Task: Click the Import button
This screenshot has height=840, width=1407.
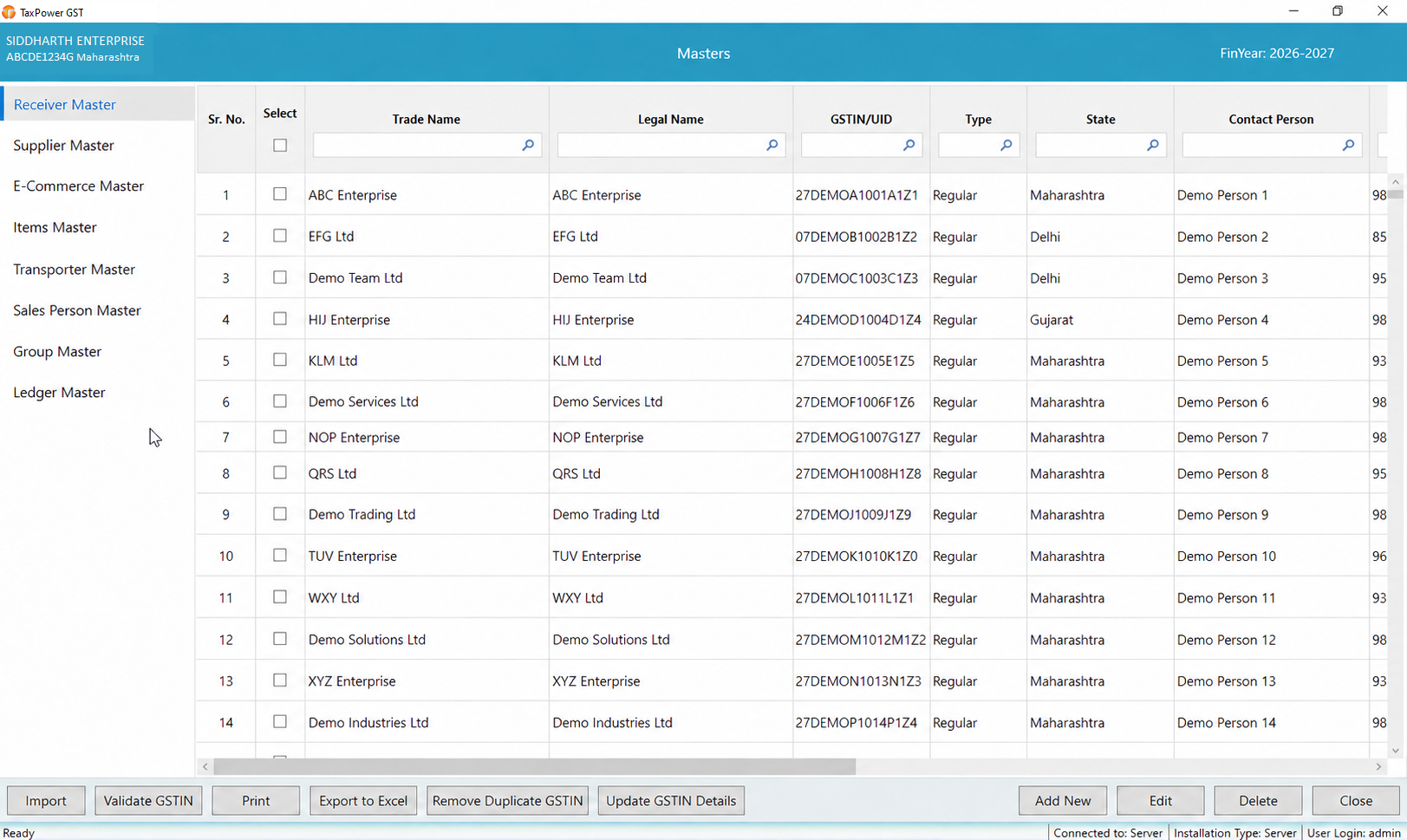Action: click(x=46, y=800)
